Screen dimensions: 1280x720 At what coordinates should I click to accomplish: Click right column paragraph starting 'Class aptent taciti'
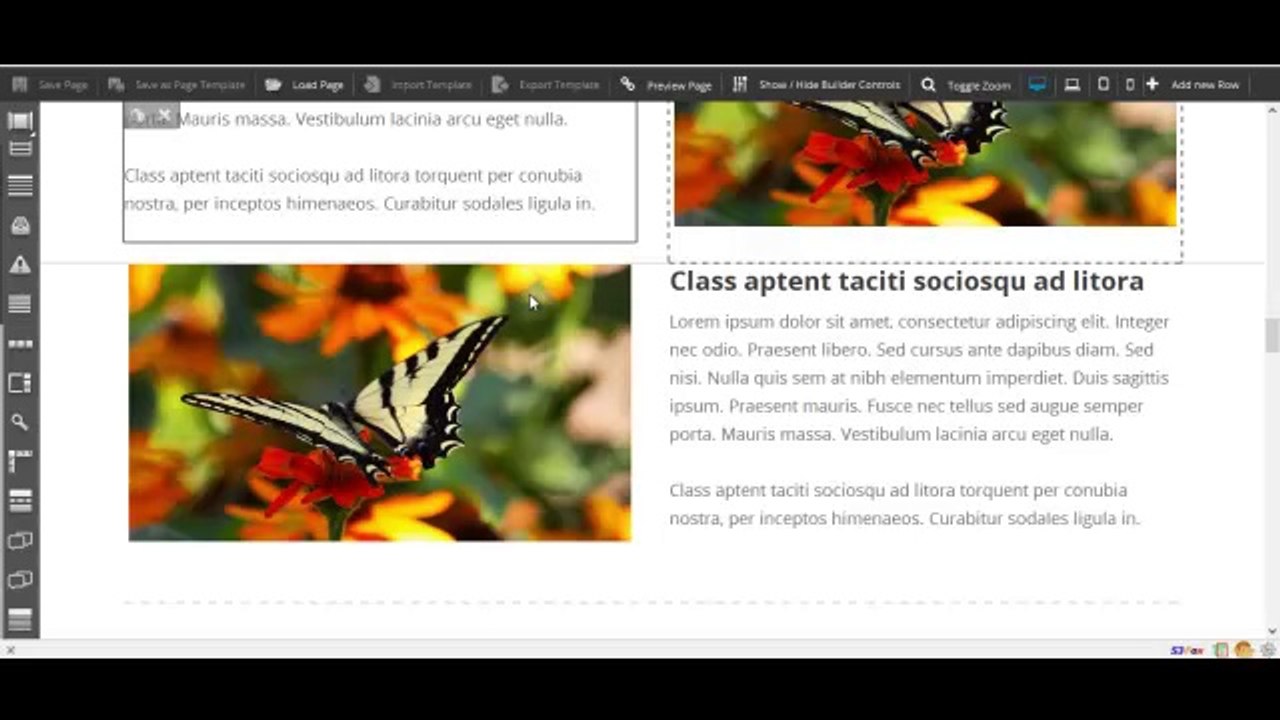(x=905, y=504)
